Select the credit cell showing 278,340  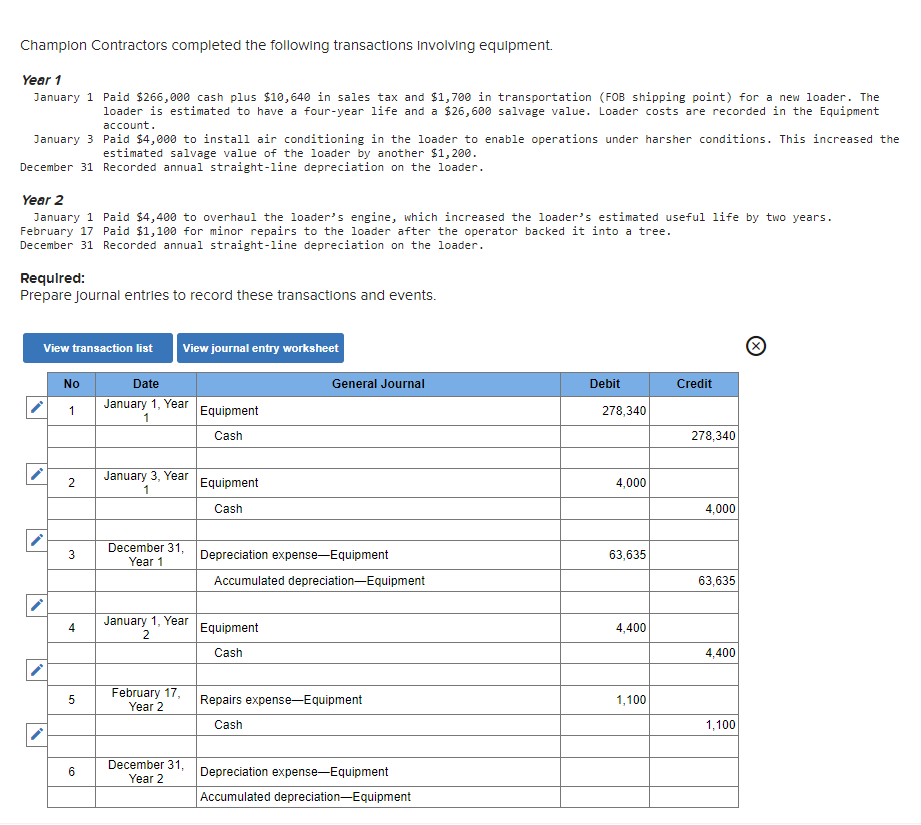694,436
